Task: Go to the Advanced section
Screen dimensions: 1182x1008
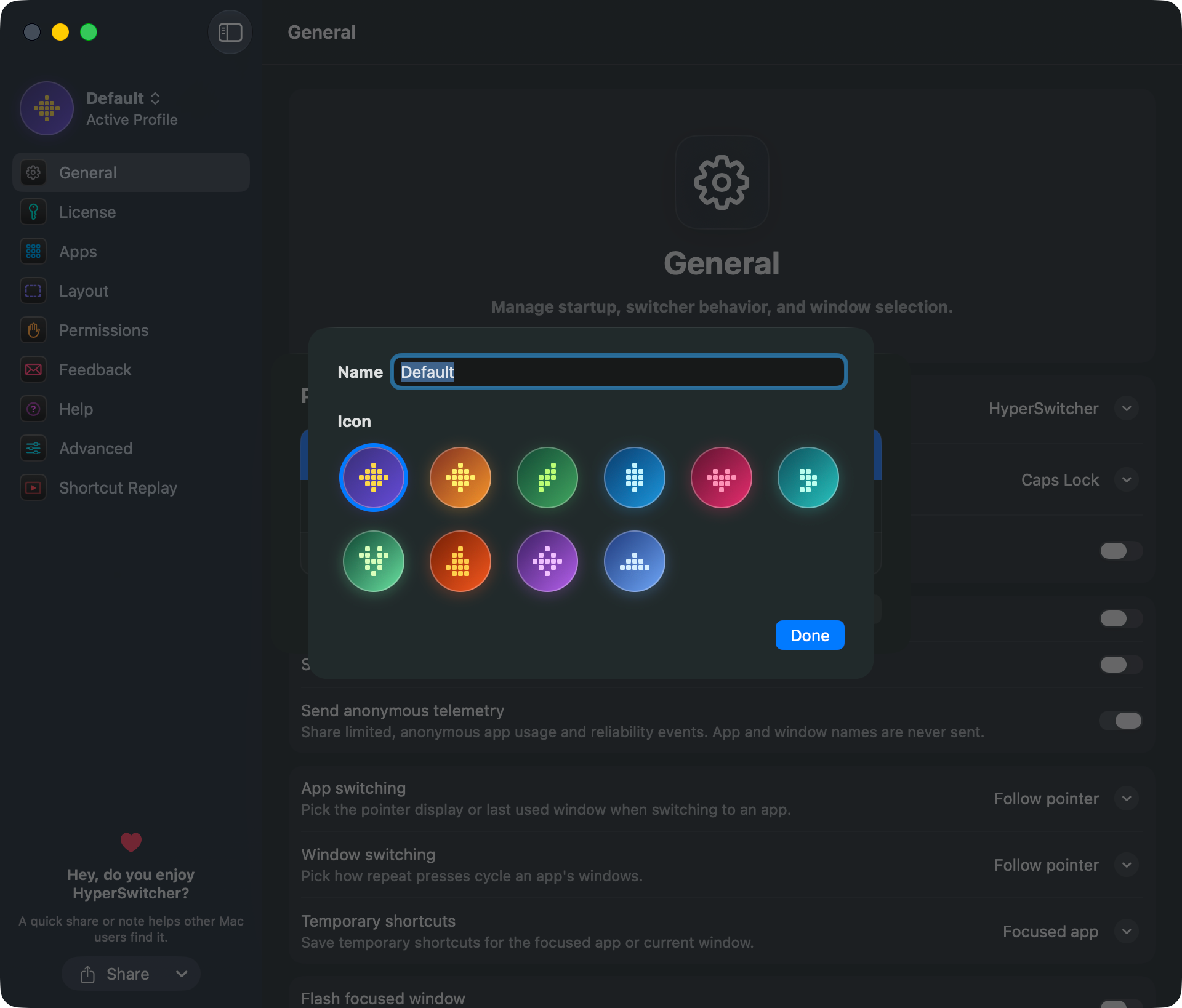Action: coord(131,449)
